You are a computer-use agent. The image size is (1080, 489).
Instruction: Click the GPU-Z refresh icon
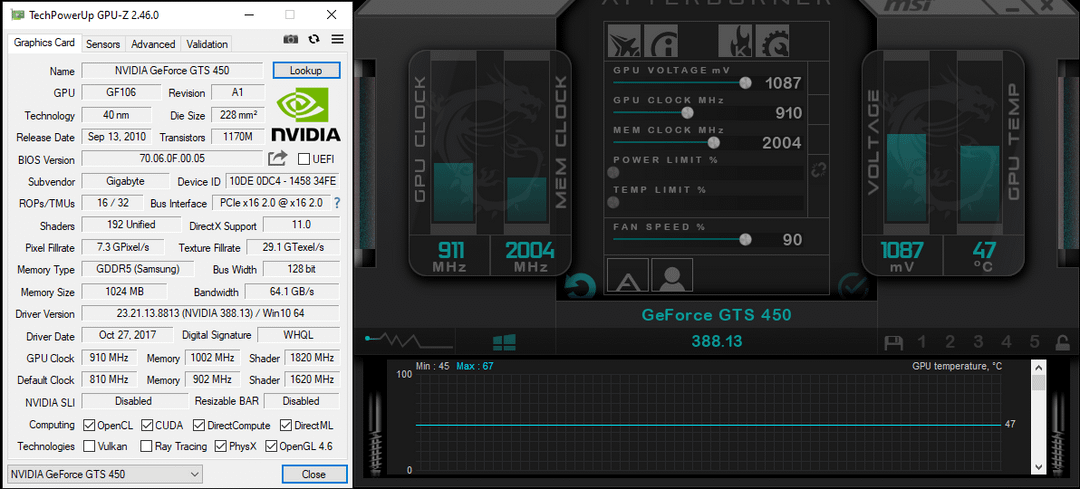click(x=314, y=39)
